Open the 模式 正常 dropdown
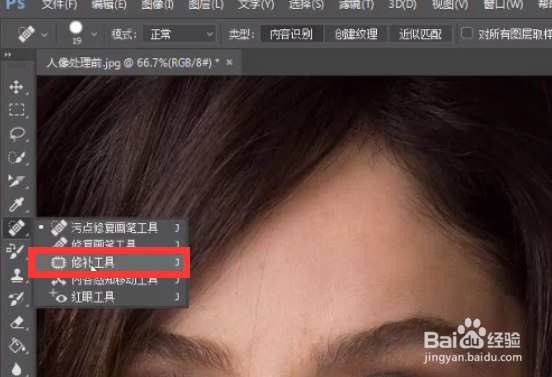This screenshot has width=552, height=377. pos(180,34)
